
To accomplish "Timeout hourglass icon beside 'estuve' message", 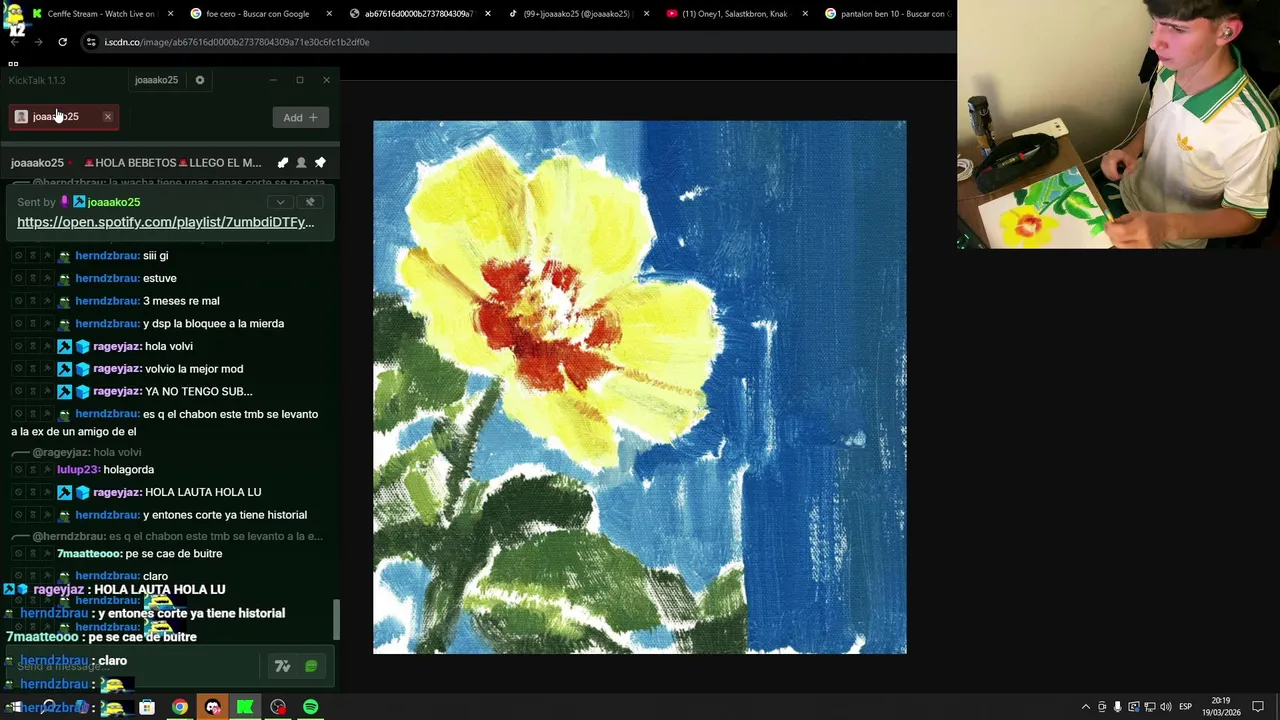I will (x=32, y=278).
